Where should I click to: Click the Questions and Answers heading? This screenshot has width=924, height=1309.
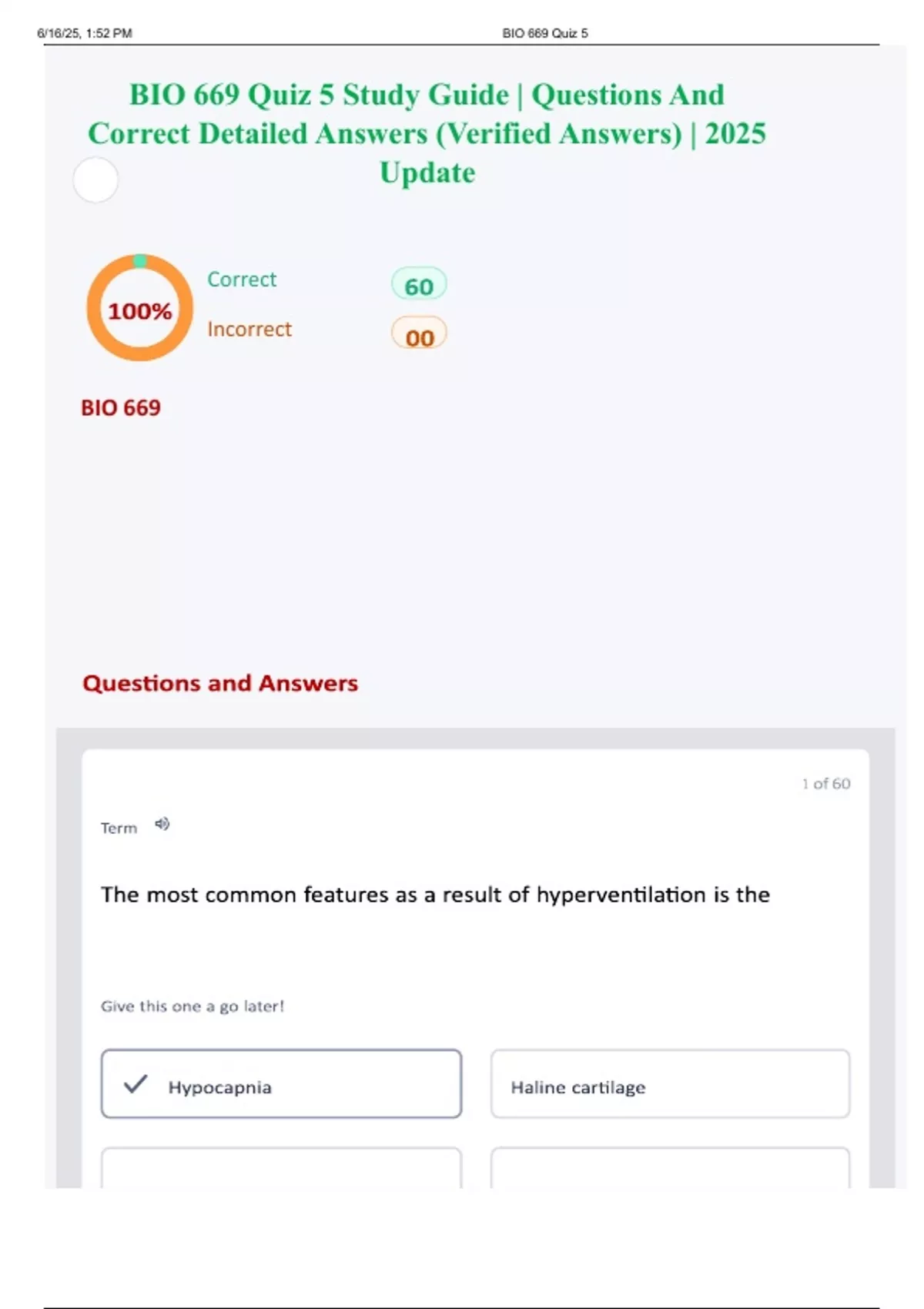tap(220, 683)
